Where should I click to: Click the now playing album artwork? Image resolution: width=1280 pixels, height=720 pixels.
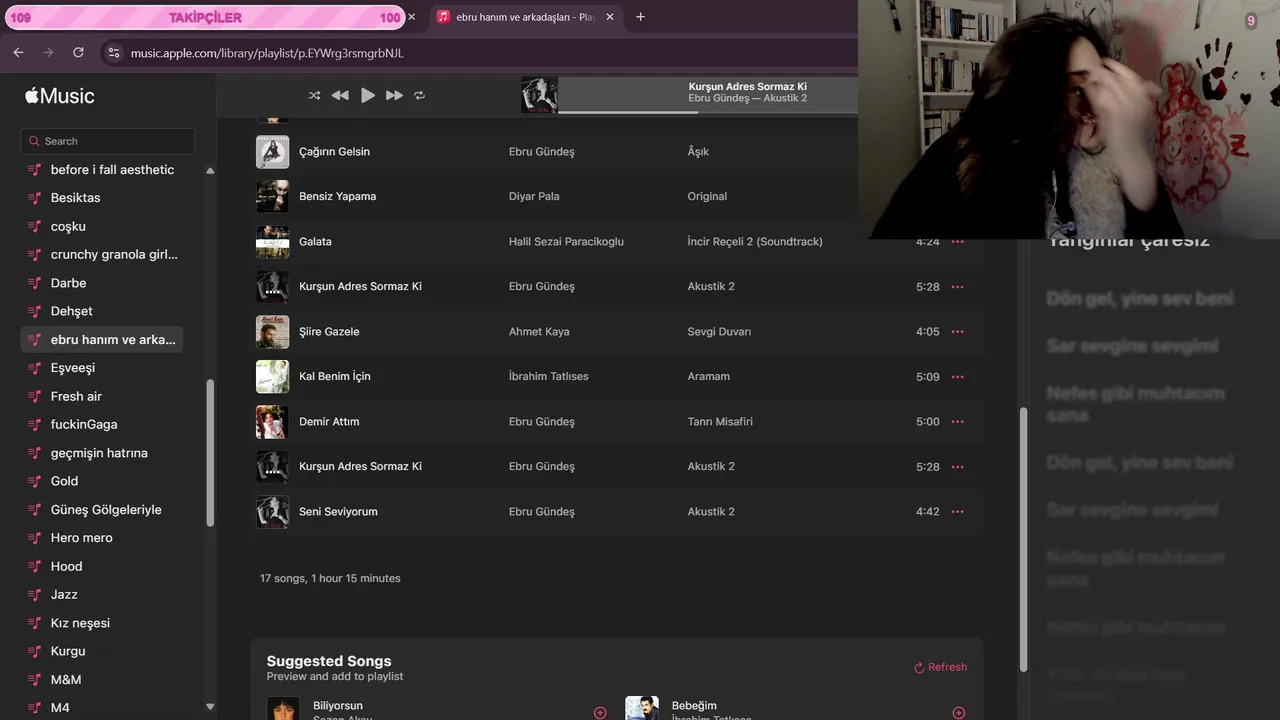click(539, 95)
